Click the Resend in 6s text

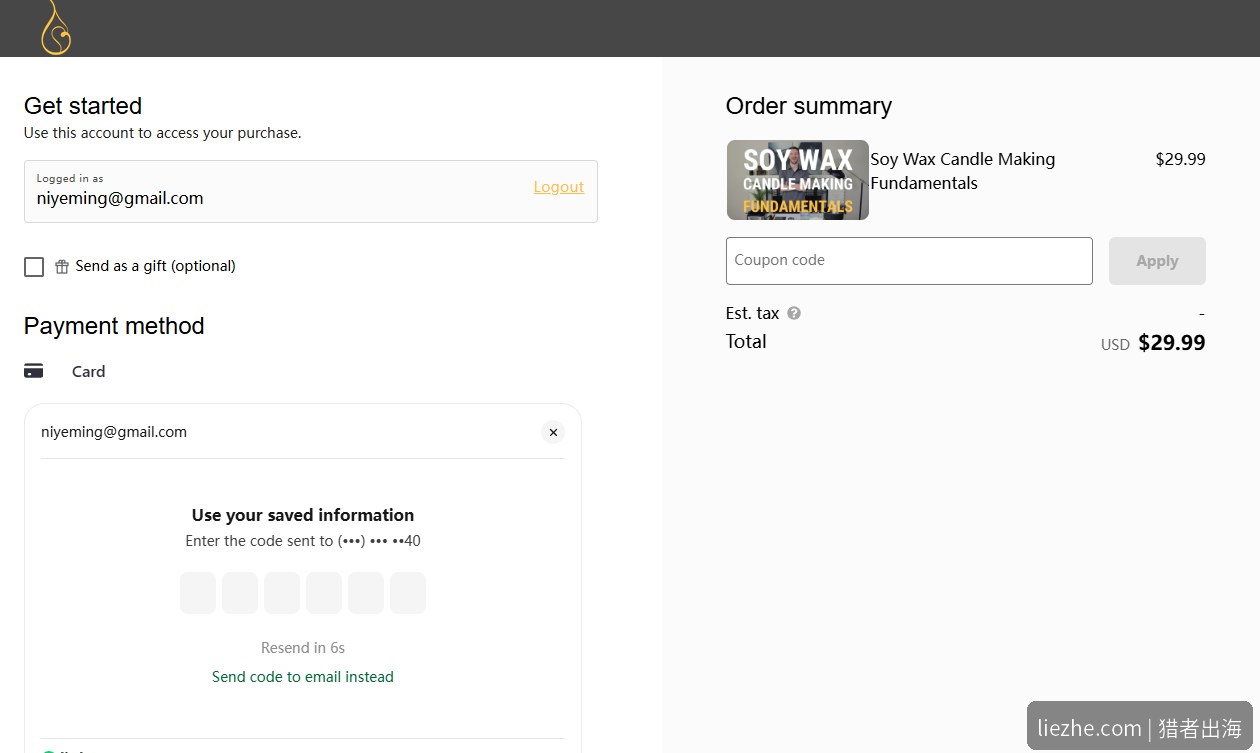pos(303,648)
